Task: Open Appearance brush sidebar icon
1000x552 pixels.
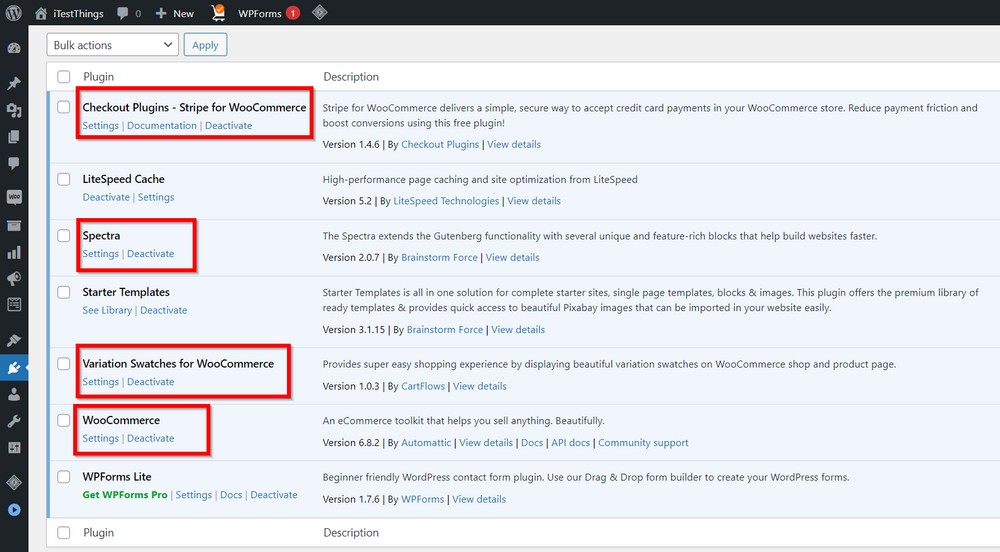Action: (14, 340)
